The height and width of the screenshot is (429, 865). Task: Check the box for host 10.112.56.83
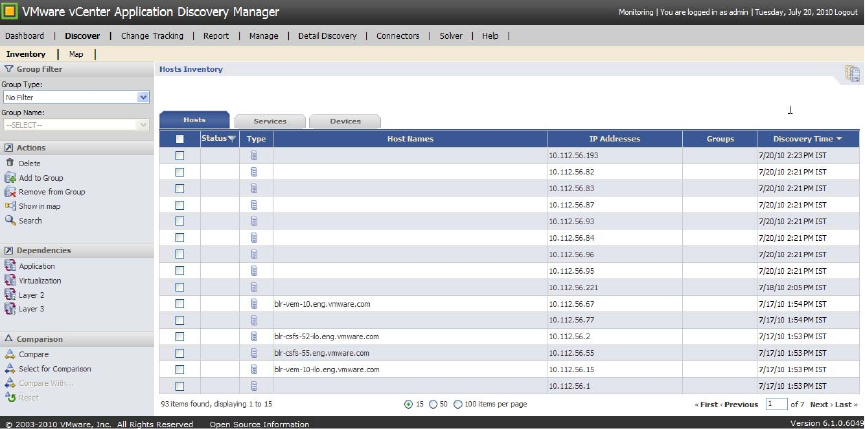click(x=179, y=189)
